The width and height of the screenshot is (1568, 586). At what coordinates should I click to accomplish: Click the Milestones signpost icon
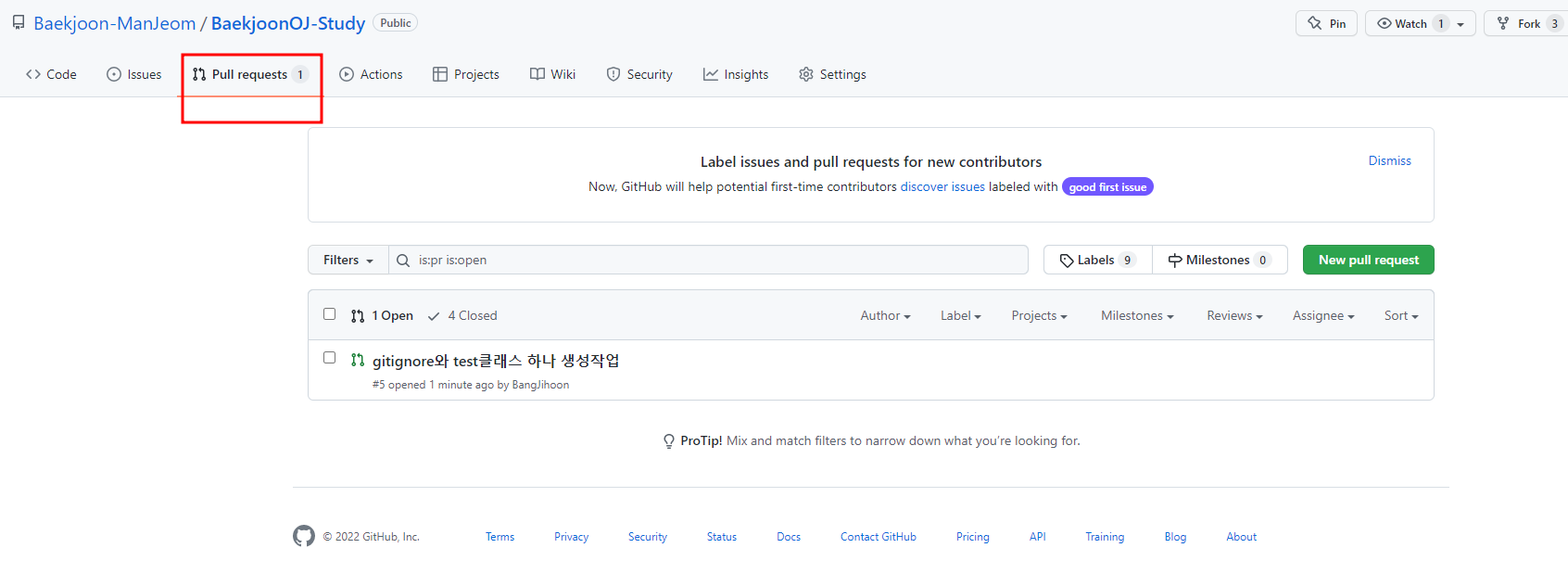pyautogui.click(x=1175, y=261)
